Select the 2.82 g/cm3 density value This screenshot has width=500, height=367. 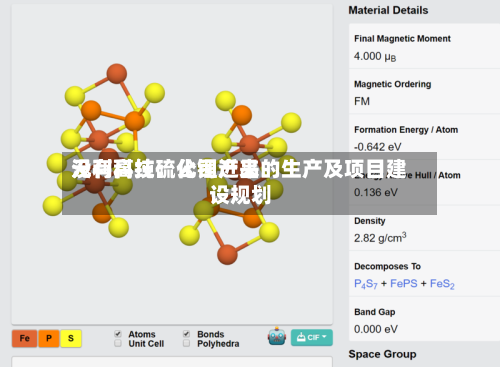(x=380, y=238)
